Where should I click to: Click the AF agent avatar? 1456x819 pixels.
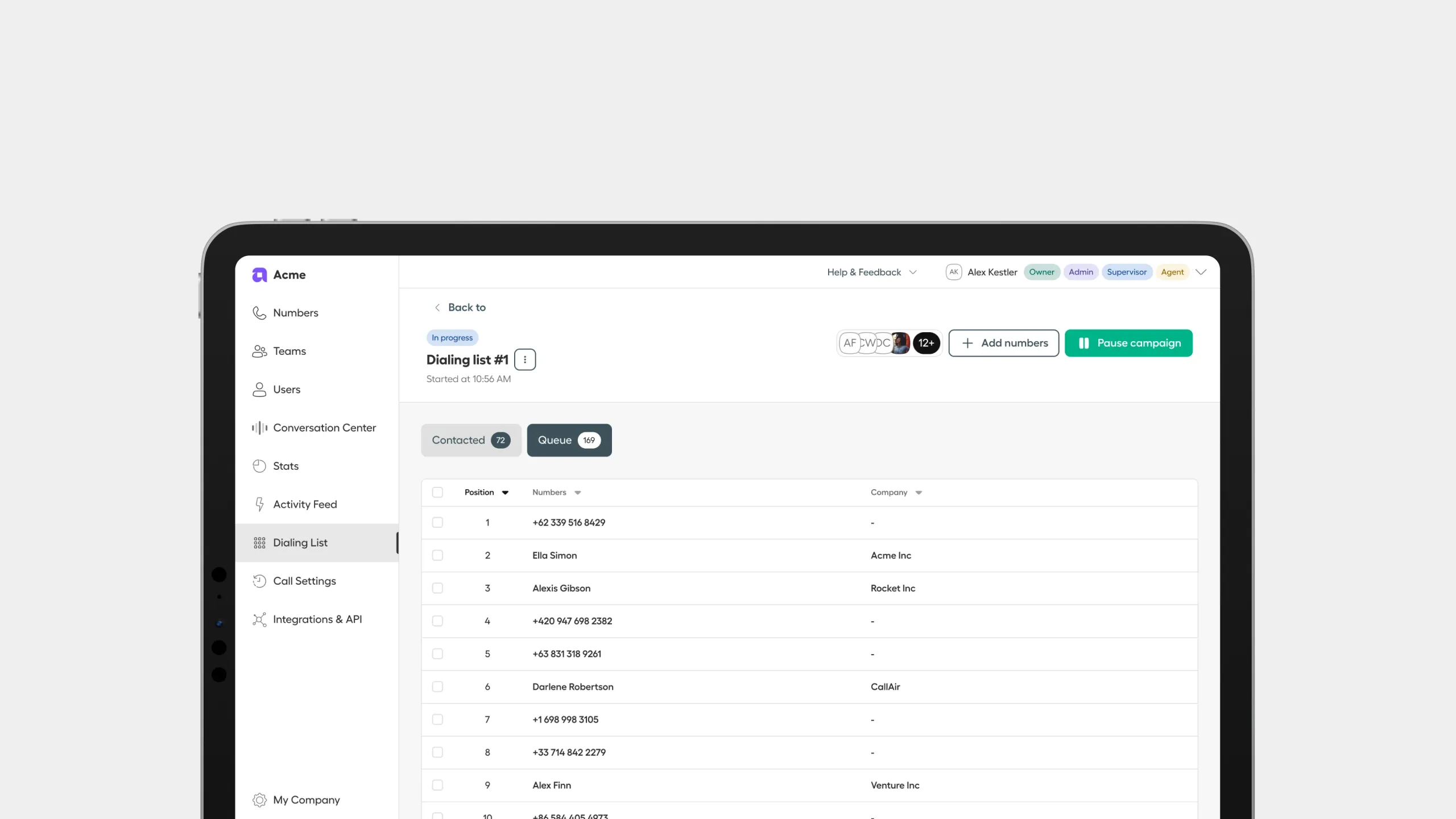click(x=850, y=343)
